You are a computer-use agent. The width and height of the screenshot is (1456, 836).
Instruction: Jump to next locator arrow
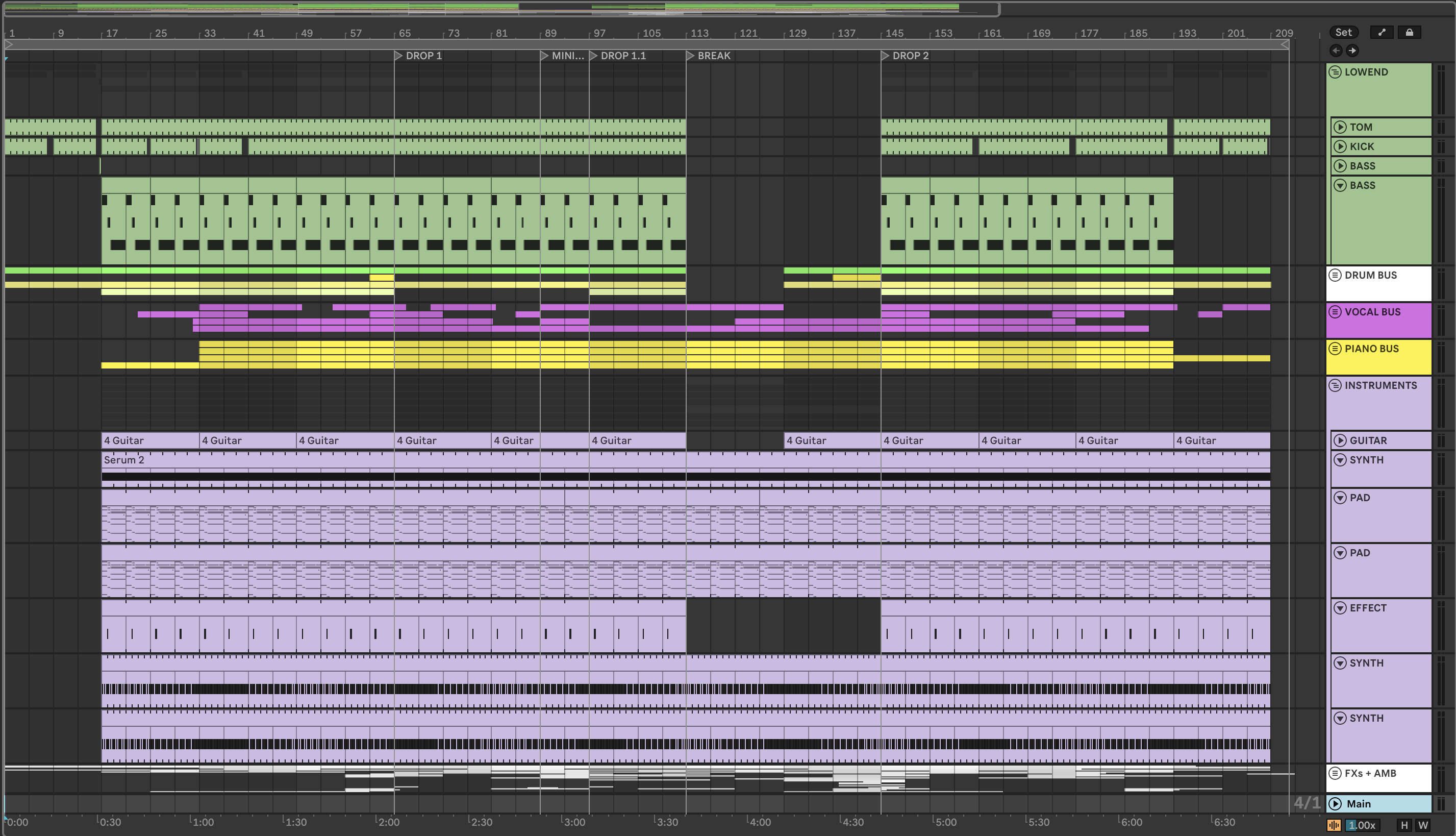click(x=1352, y=51)
